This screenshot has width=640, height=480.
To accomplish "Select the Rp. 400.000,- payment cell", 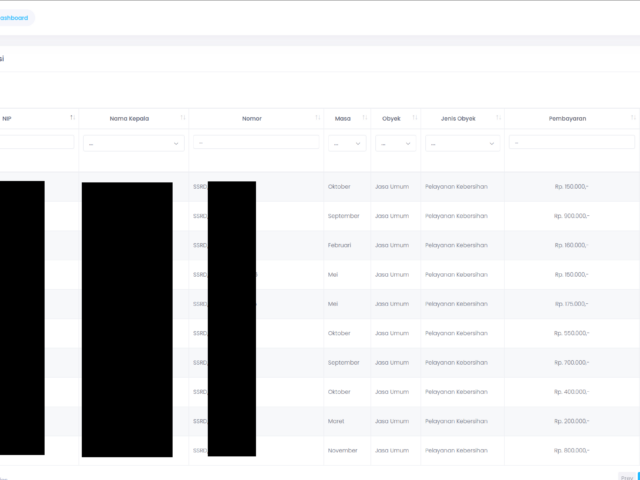I will [571, 392].
